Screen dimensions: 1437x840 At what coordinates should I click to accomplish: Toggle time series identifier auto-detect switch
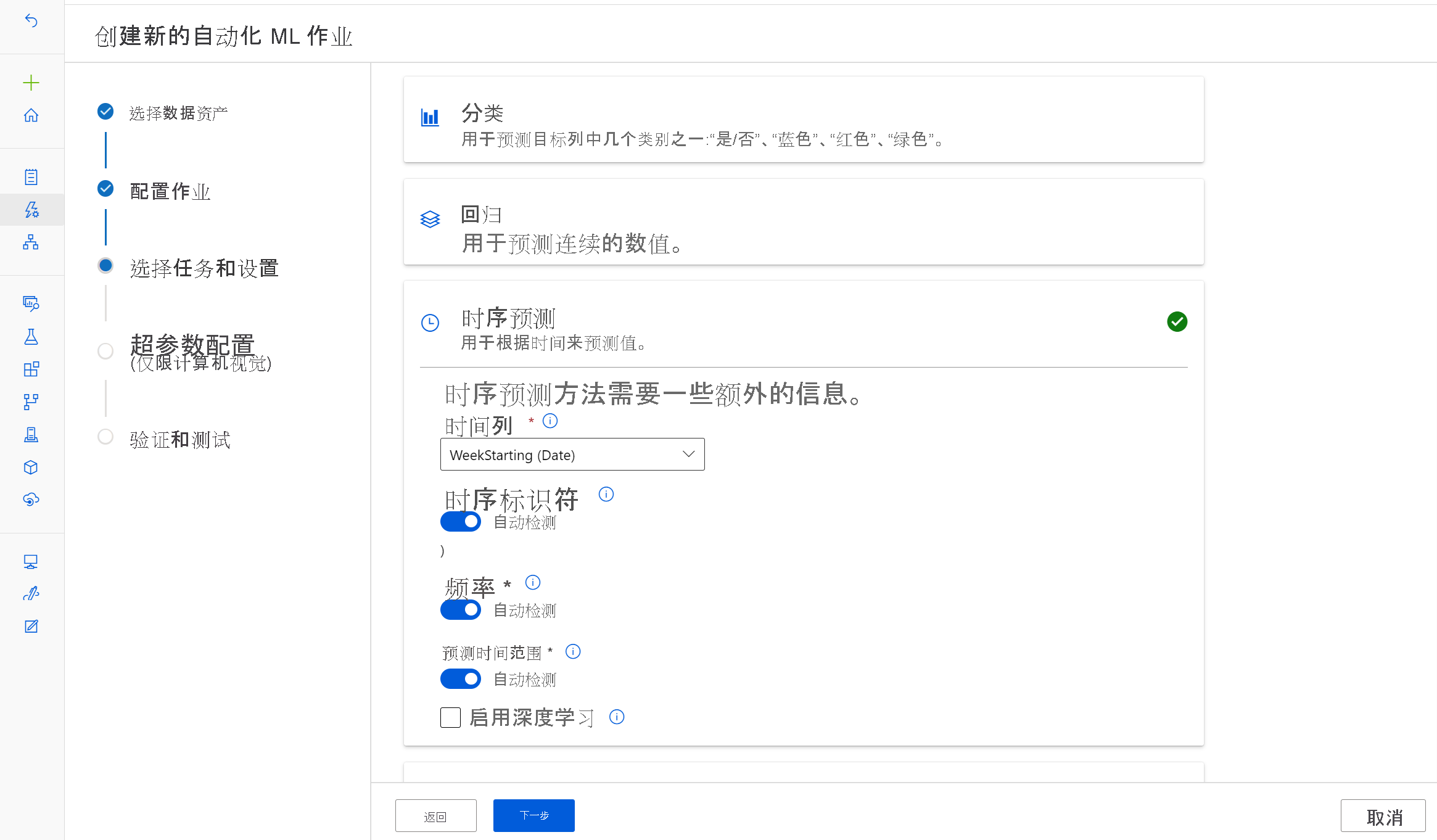pyautogui.click(x=461, y=522)
